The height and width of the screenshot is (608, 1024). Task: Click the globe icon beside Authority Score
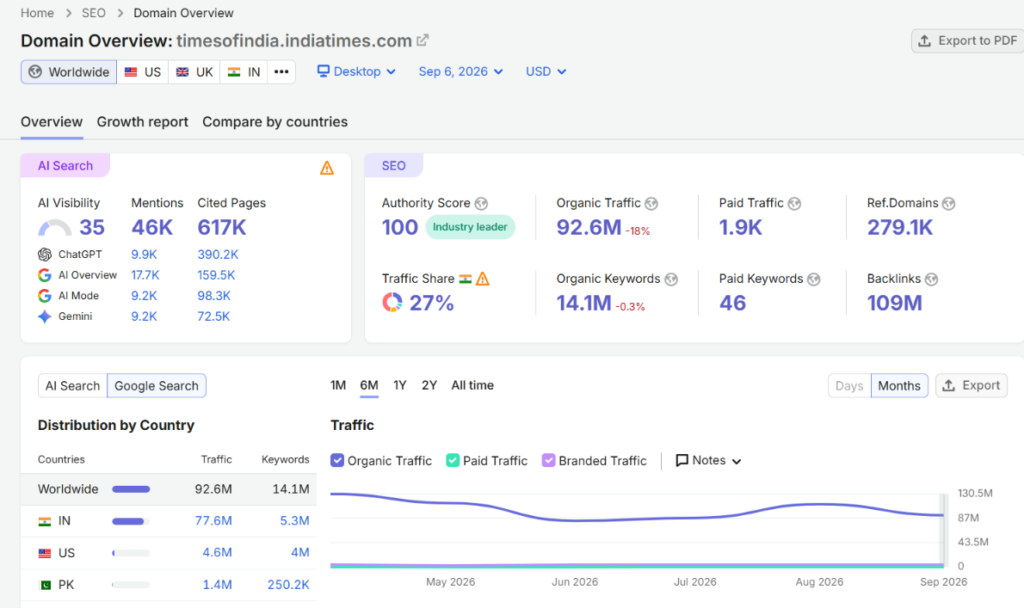[x=481, y=204]
